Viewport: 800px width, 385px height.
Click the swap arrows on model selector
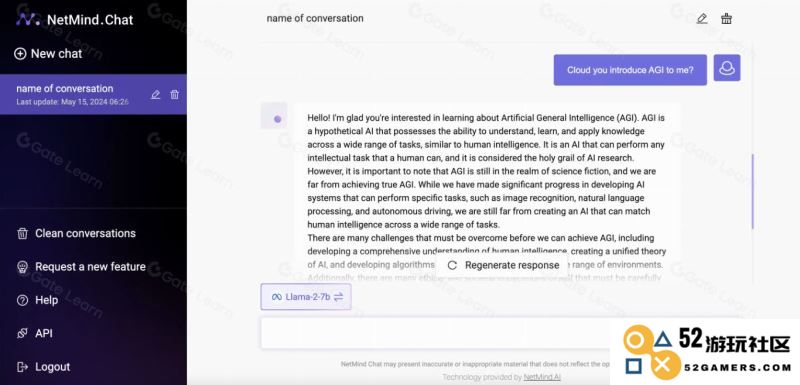coord(338,297)
